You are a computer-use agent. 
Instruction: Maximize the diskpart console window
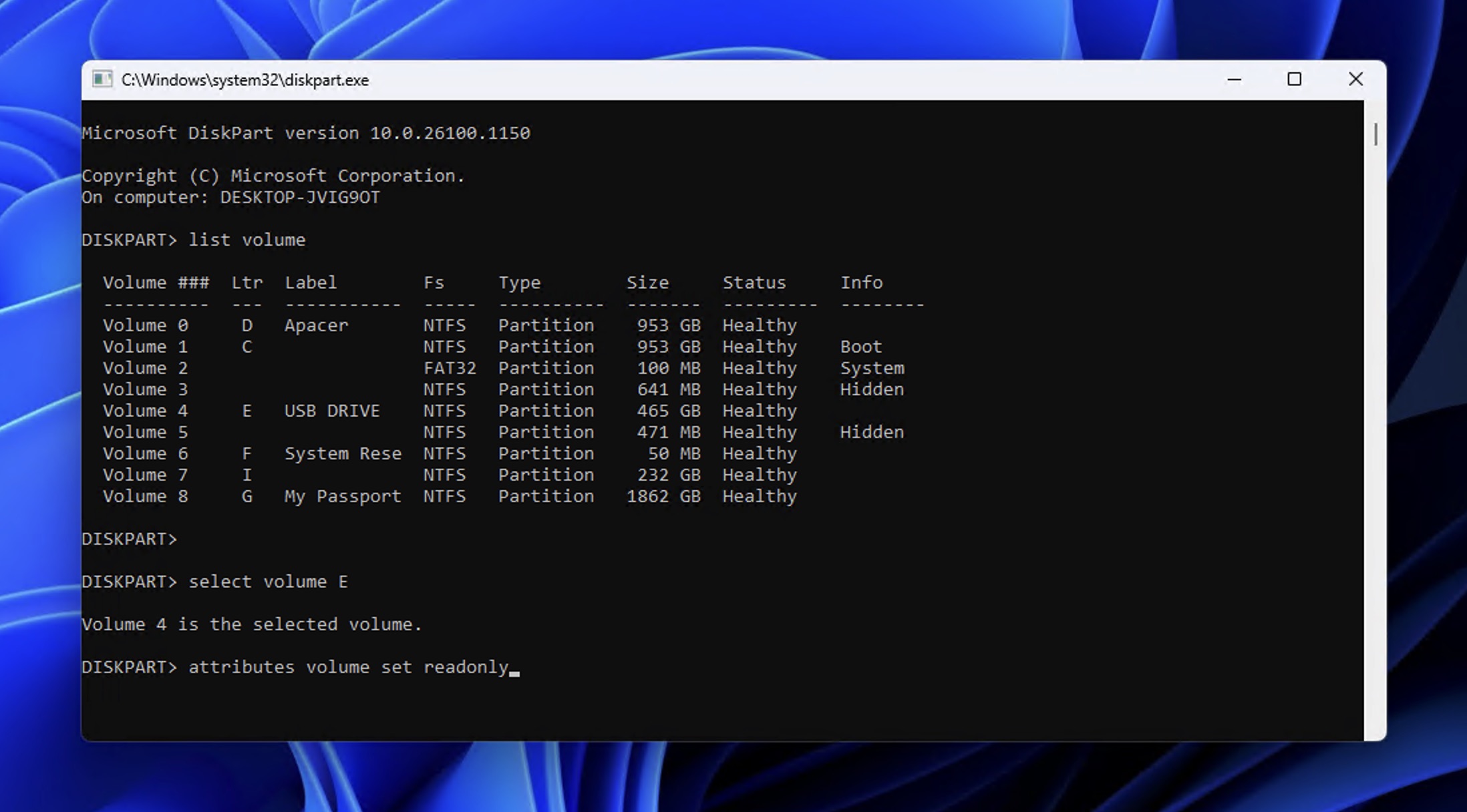pos(1295,79)
